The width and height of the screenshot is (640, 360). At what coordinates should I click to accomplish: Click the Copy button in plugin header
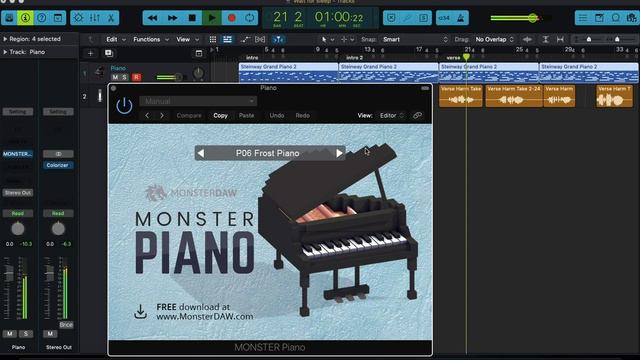[220, 116]
